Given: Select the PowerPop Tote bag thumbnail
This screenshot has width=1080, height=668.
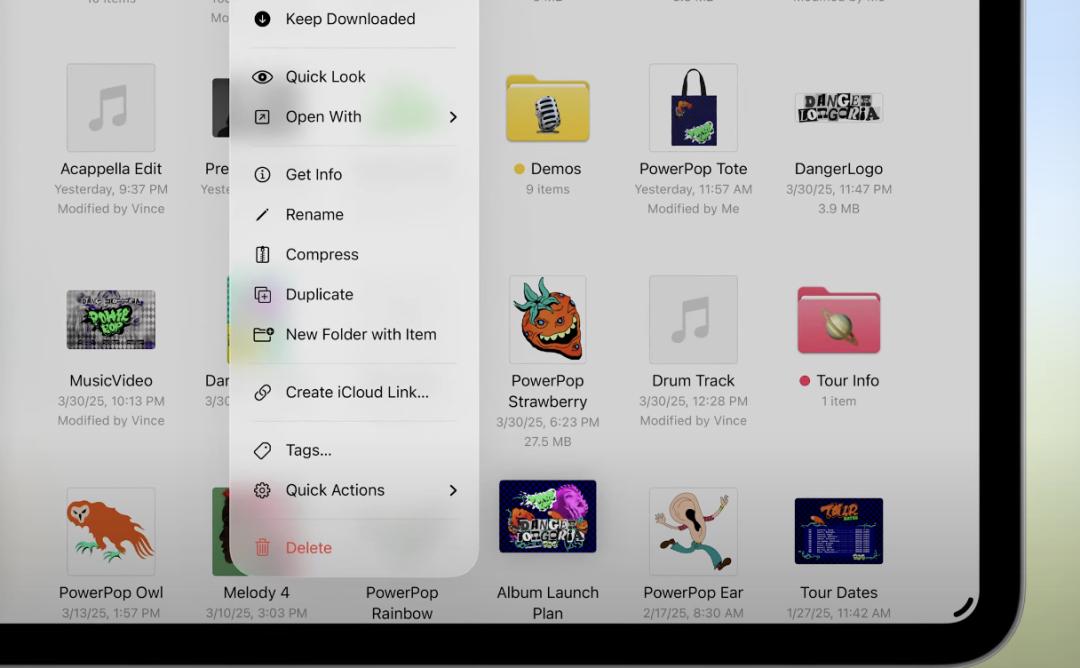Looking at the screenshot, I should [x=693, y=107].
